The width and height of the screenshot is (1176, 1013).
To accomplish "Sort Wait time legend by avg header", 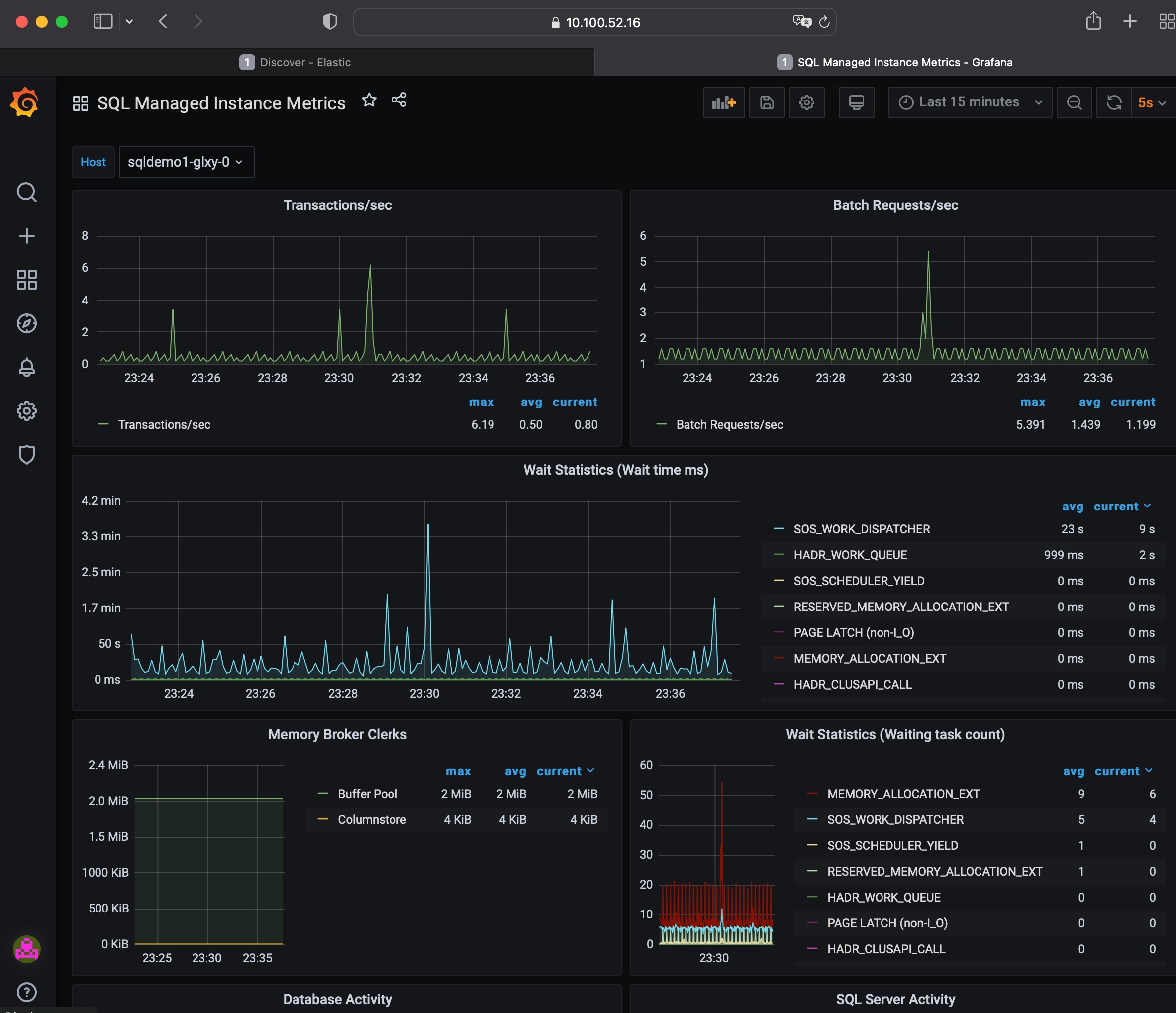I will [x=1072, y=506].
